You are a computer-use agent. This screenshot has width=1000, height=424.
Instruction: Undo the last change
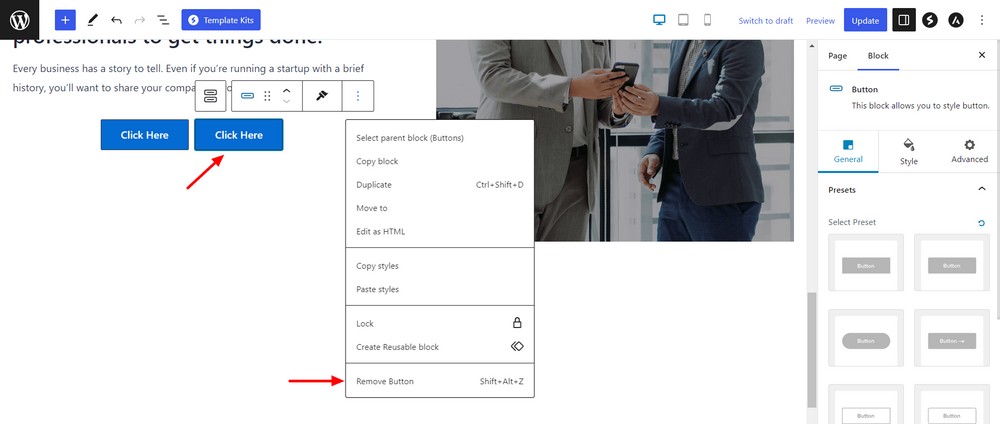coord(116,20)
